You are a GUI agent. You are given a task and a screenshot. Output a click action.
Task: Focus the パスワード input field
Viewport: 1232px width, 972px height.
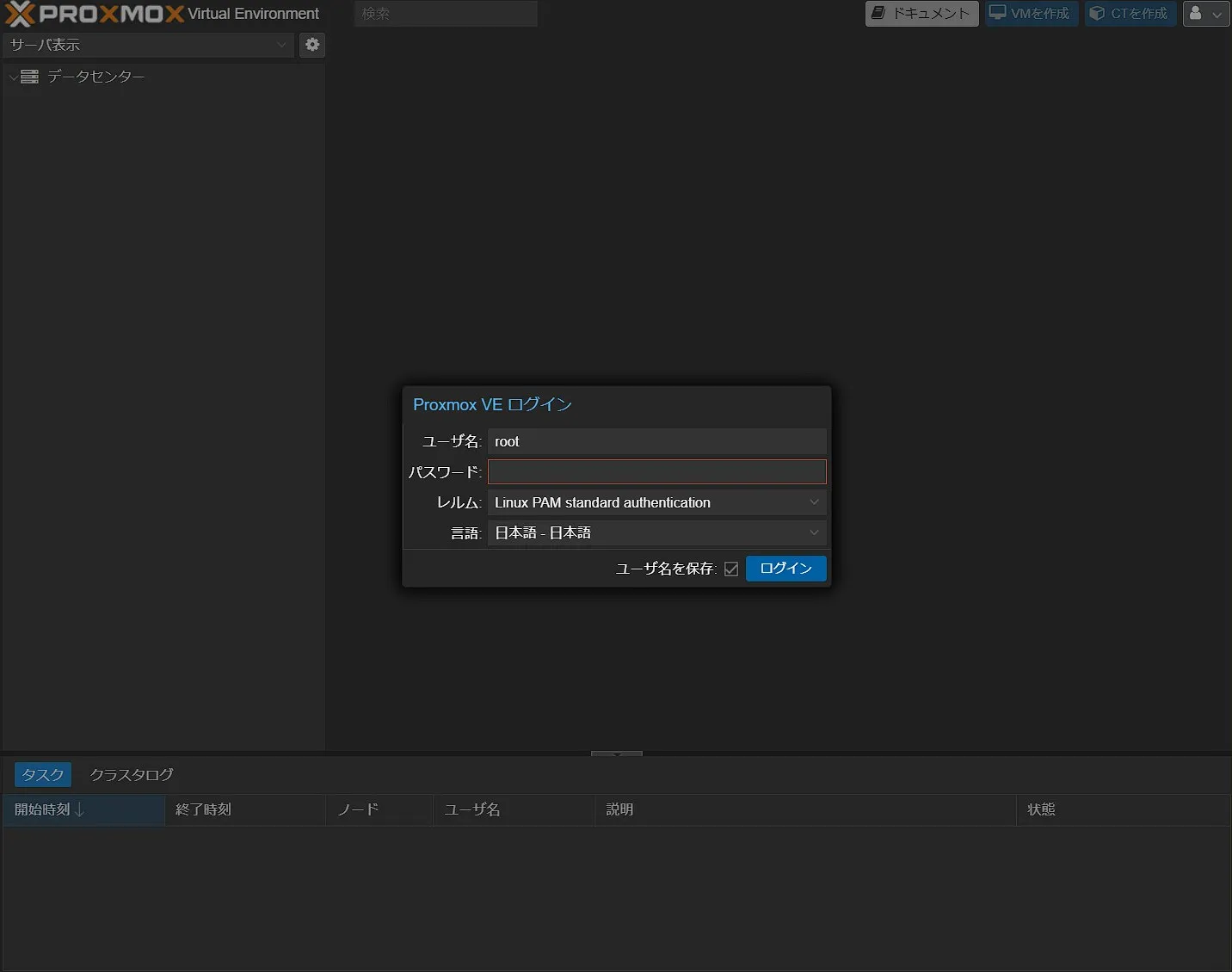coord(656,471)
